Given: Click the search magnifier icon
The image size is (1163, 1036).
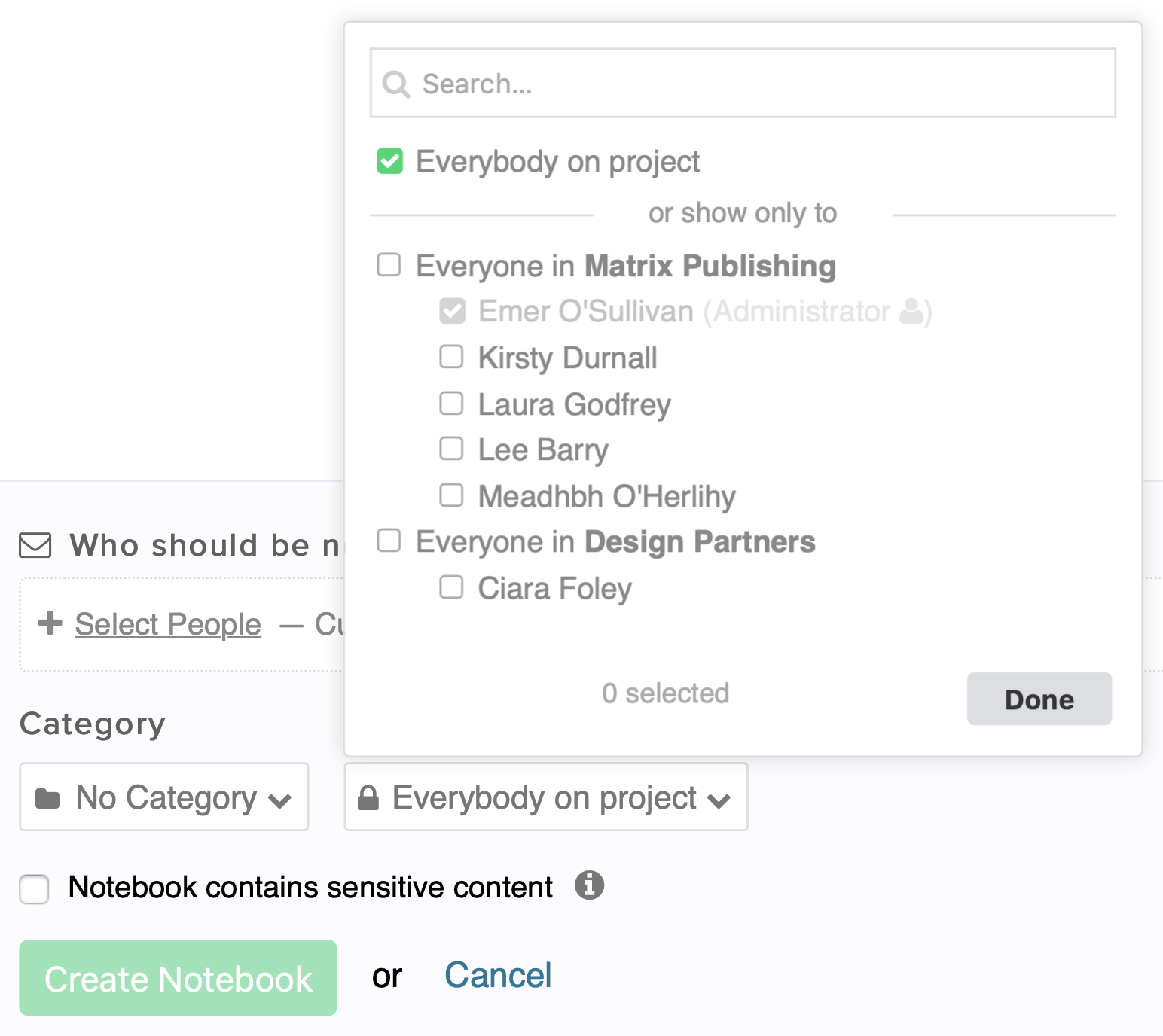Looking at the screenshot, I should [395, 84].
